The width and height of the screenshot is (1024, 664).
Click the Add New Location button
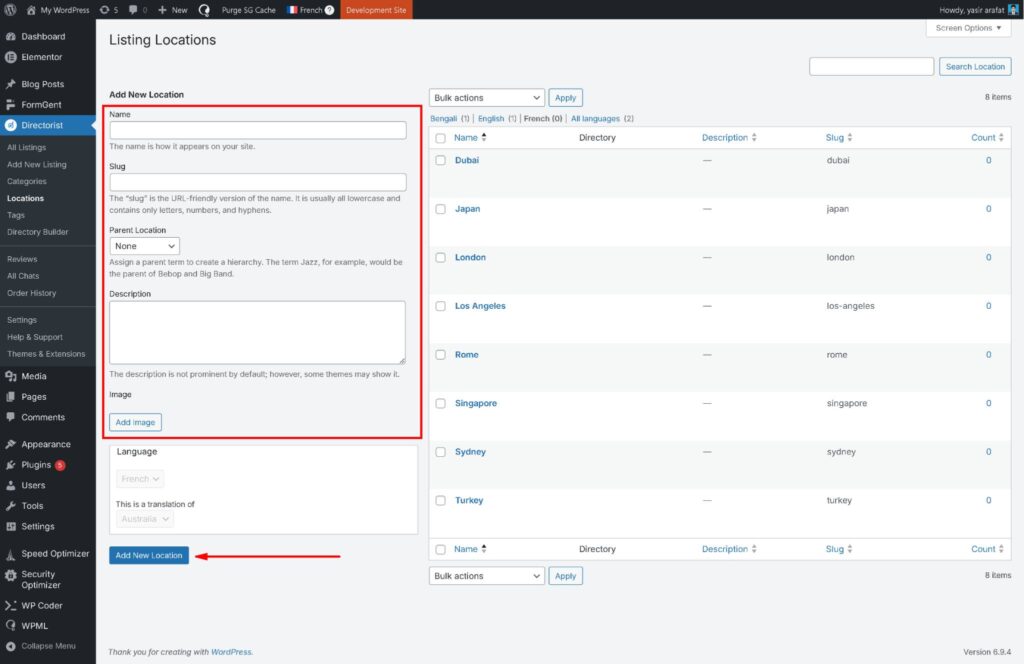coord(148,555)
